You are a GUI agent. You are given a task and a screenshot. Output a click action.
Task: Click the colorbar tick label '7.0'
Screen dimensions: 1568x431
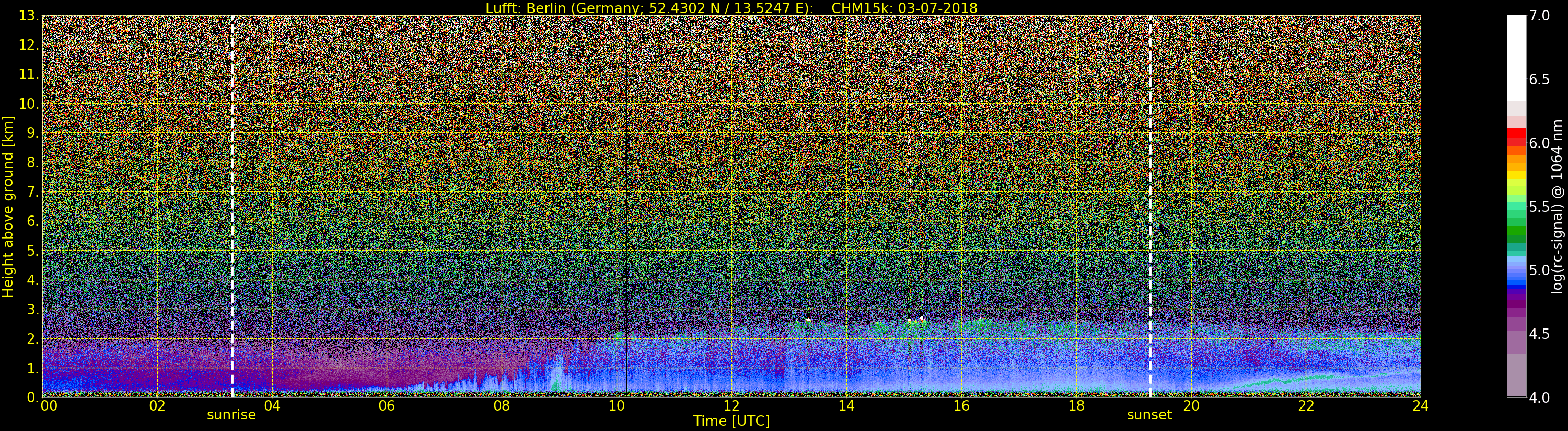(x=1539, y=16)
